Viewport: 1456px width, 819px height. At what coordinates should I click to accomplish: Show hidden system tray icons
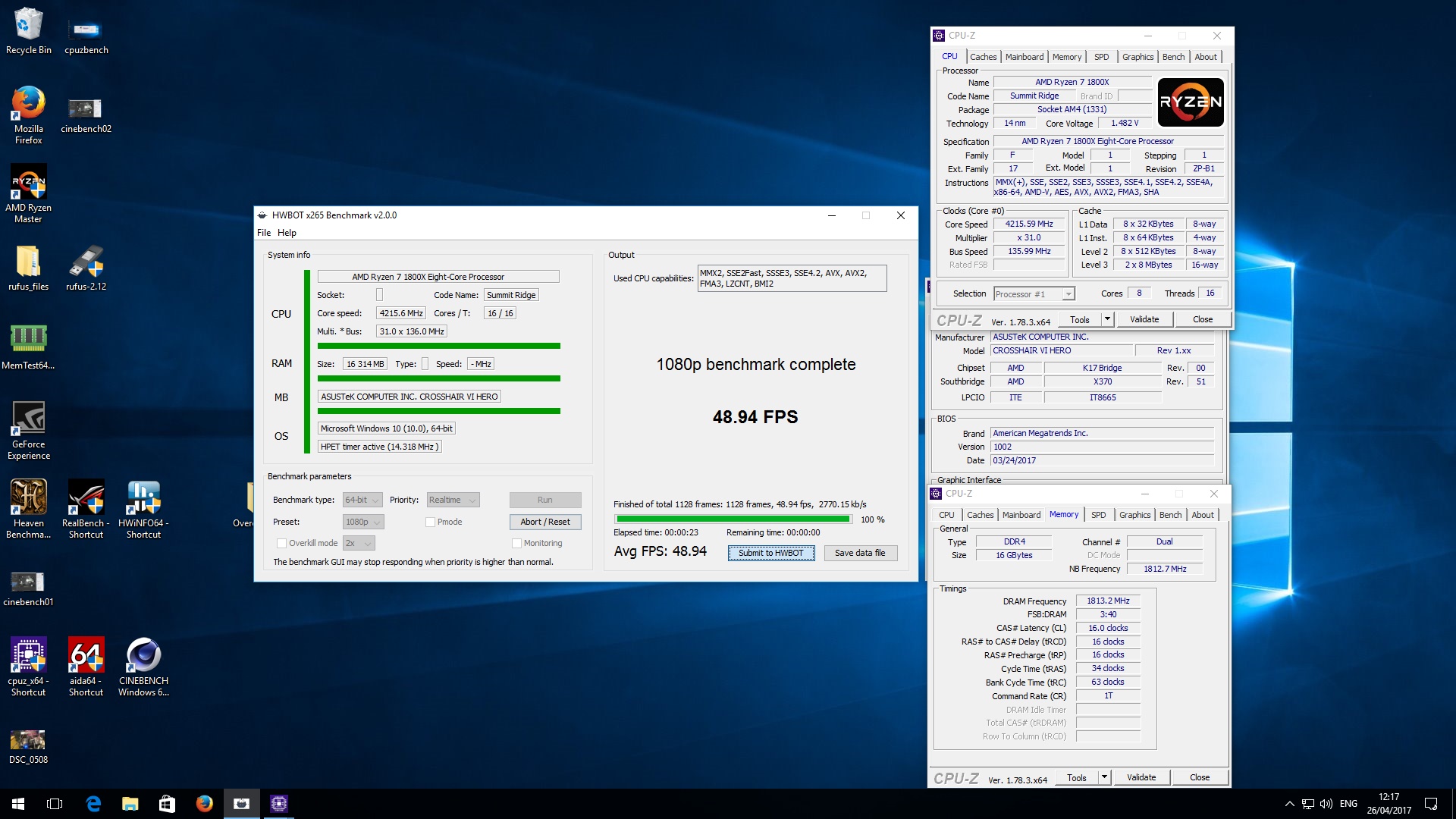(1289, 804)
